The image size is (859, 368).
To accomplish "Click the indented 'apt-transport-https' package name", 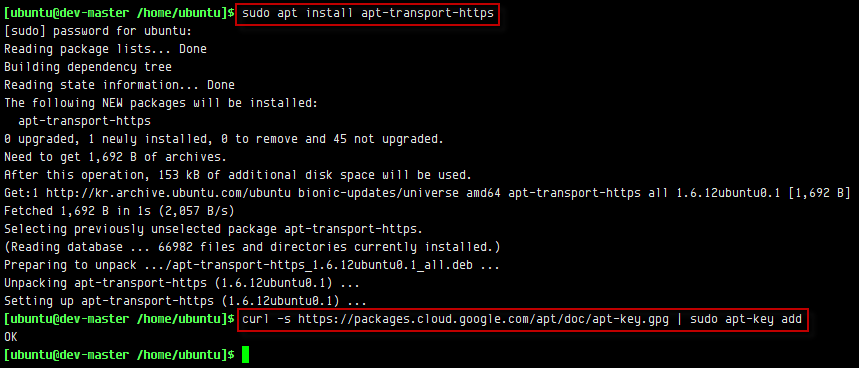I will tap(84, 120).
